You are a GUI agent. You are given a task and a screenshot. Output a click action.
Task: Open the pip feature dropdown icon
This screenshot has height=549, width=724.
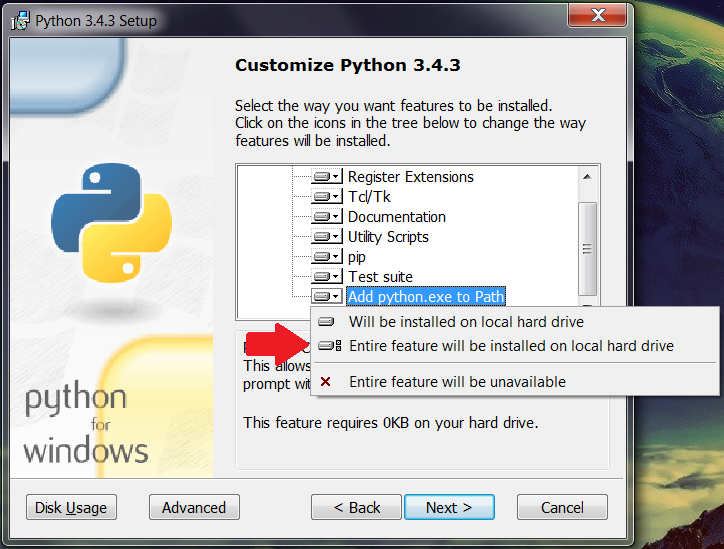(327, 257)
